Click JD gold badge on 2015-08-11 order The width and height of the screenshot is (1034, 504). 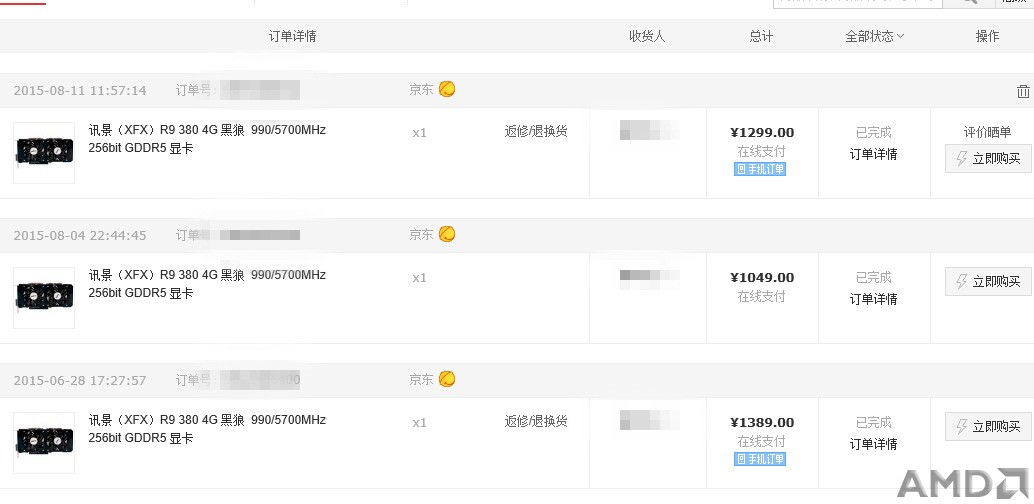447,89
